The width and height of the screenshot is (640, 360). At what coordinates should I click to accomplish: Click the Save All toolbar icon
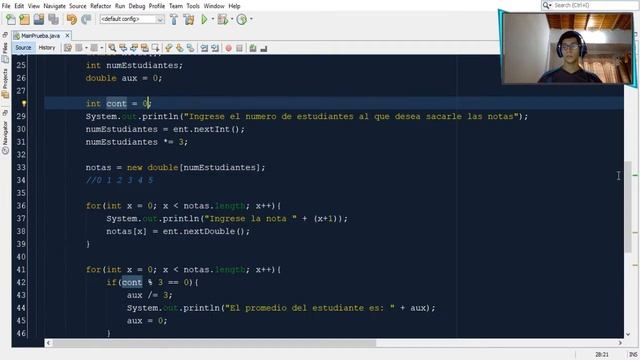tap(53, 19)
